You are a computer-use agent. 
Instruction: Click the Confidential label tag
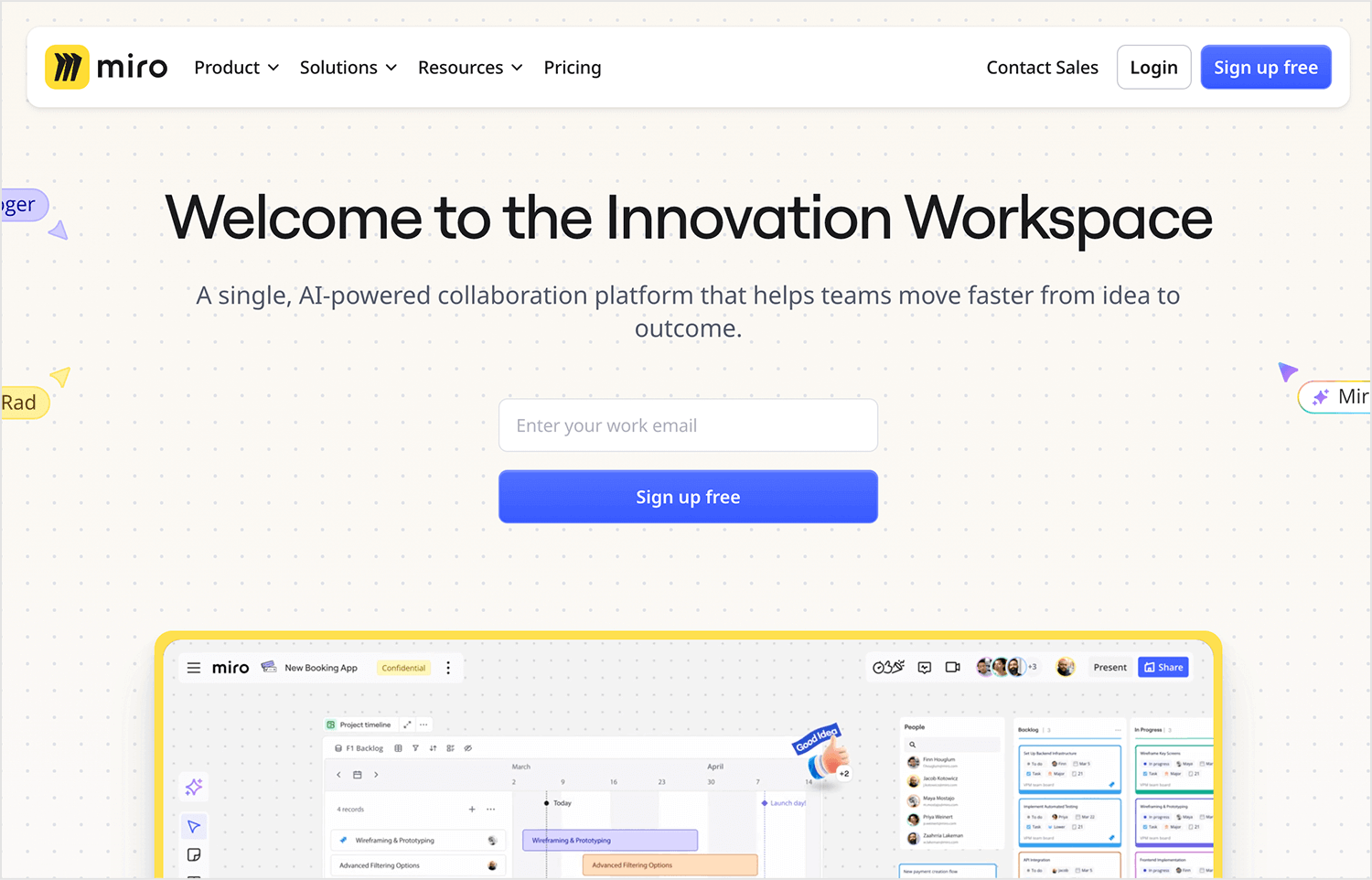point(403,668)
